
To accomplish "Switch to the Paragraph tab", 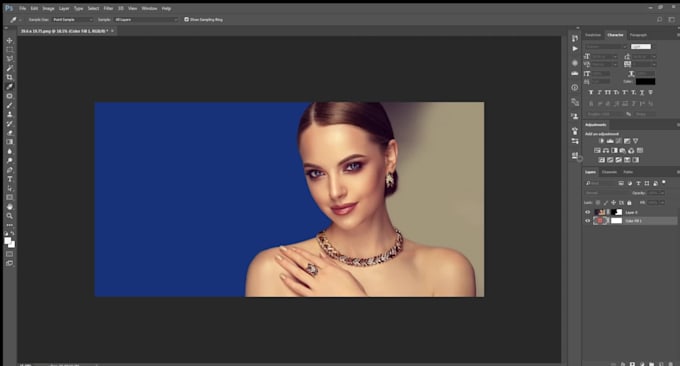I will click(x=638, y=35).
